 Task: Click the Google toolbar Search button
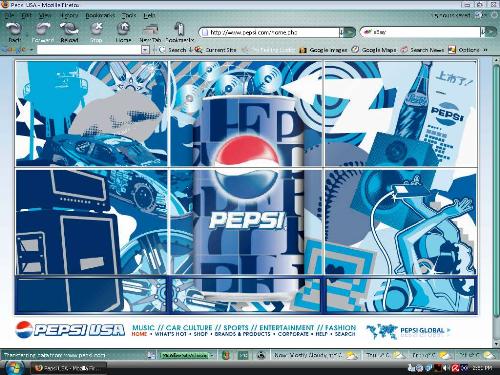[x=173, y=50]
